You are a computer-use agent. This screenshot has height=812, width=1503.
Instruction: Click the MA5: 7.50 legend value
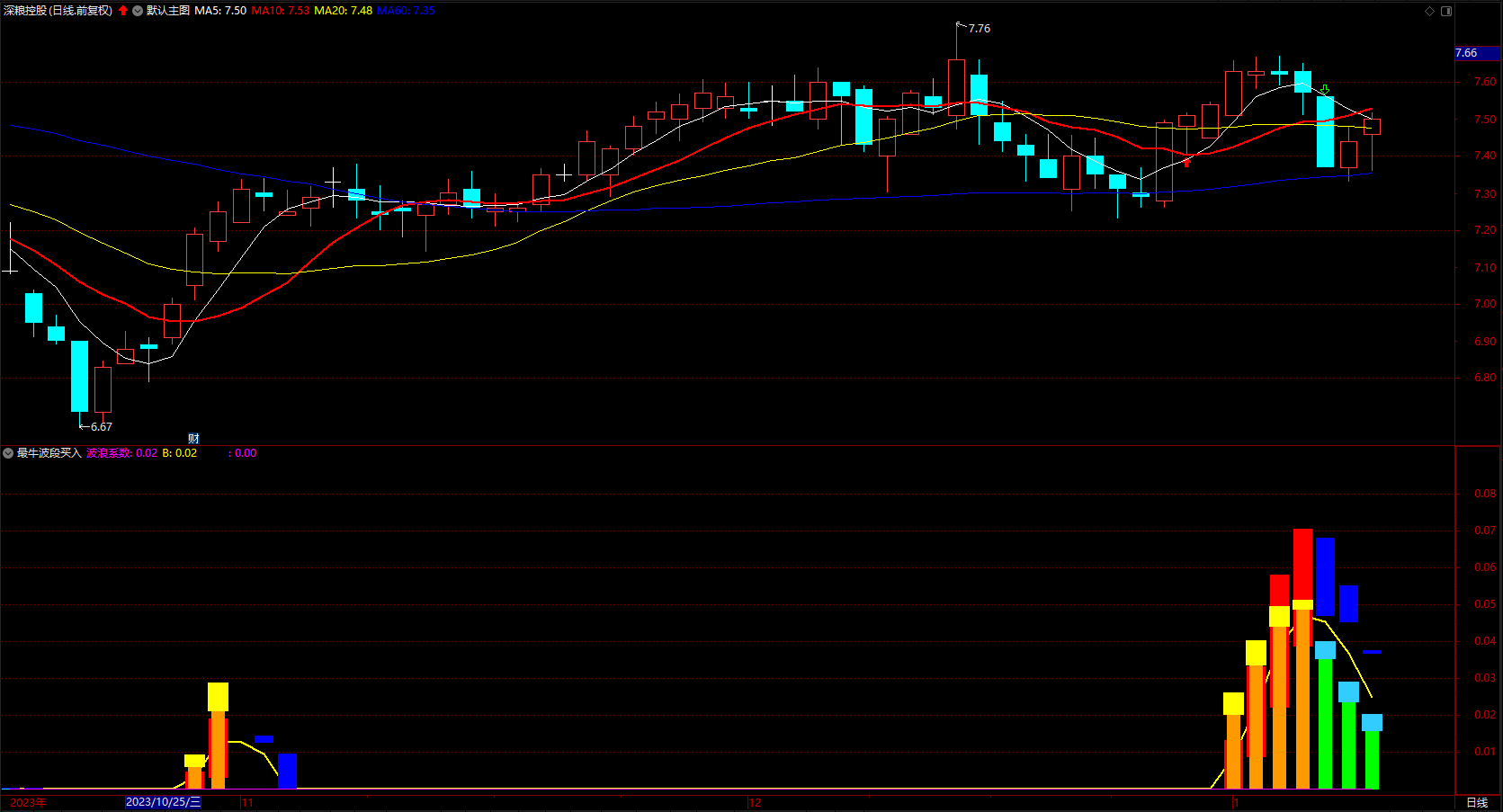[x=220, y=11]
